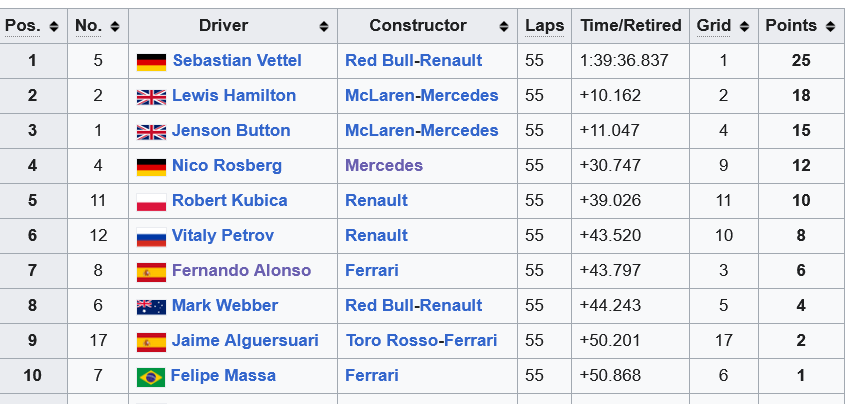The width and height of the screenshot is (853, 404).
Task: Click the Australian flag beside Mark Webber
Action: tap(151, 307)
